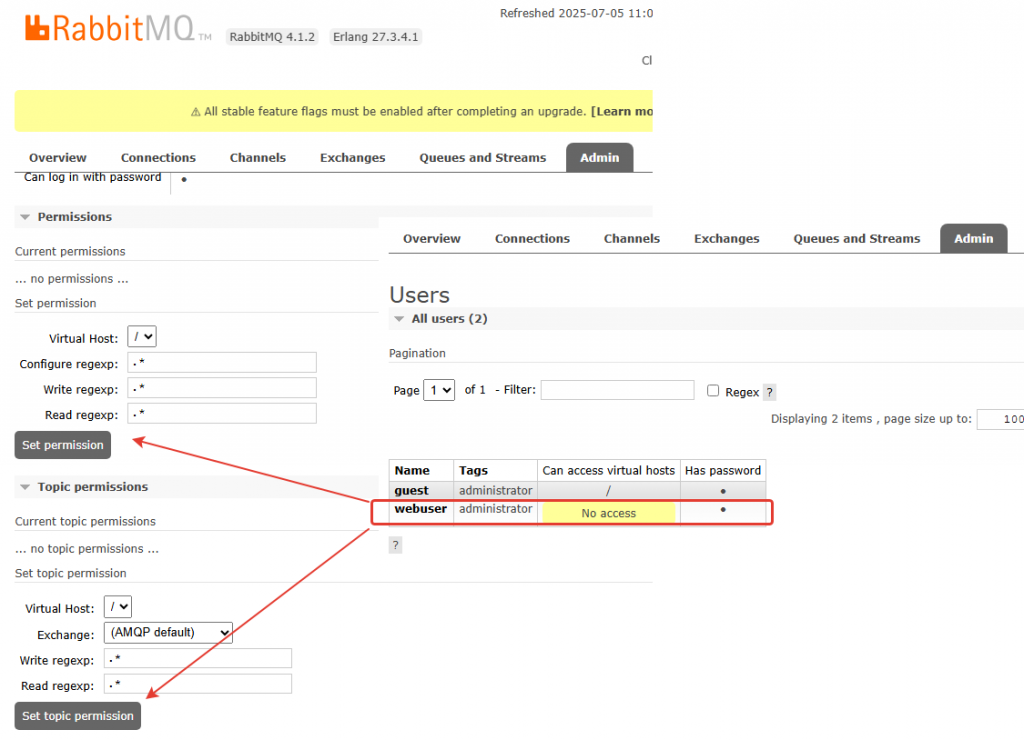Click the Set topic permission button
This screenshot has width=1024, height=740.
pyautogui.click(x=78, y=716)
